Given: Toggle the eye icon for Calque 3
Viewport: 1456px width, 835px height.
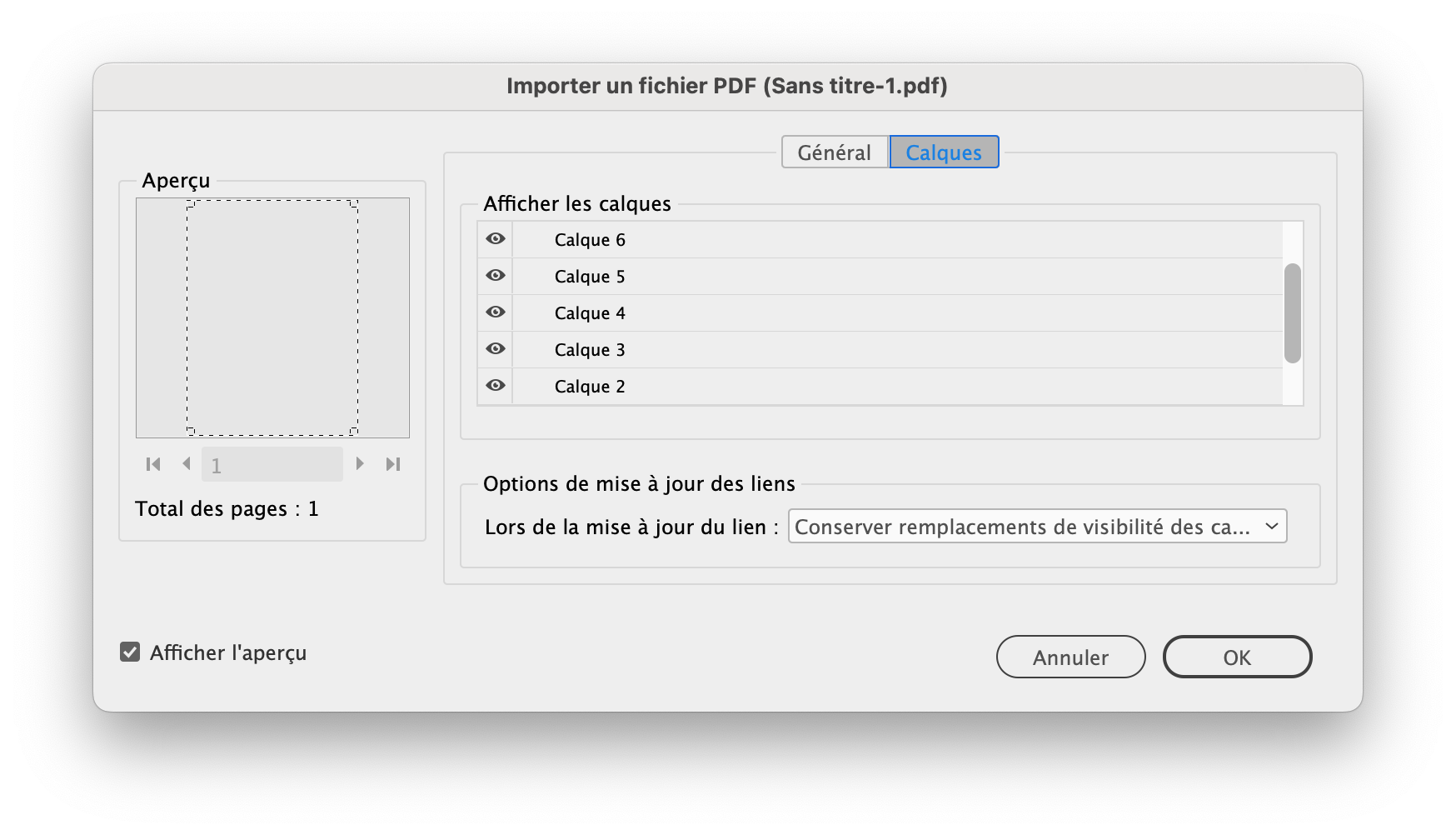Looking at the screenshot, I should click(496, 349).
